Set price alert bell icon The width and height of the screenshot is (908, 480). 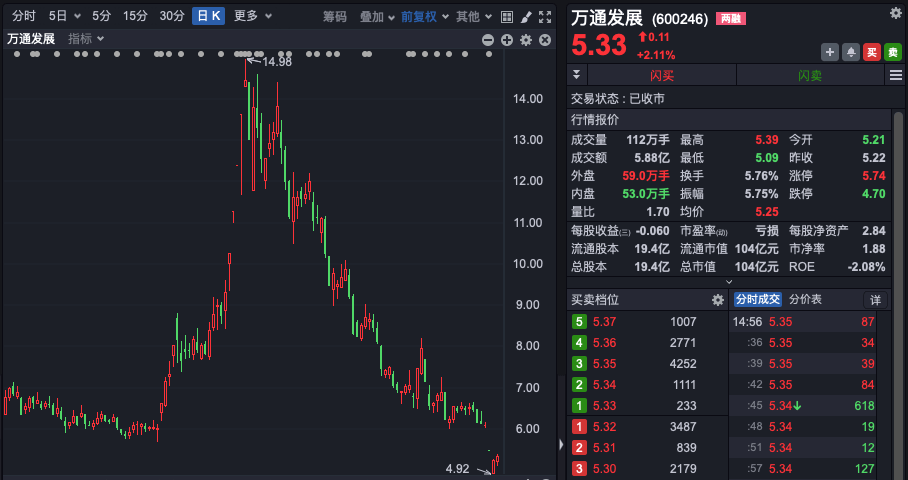851,52
